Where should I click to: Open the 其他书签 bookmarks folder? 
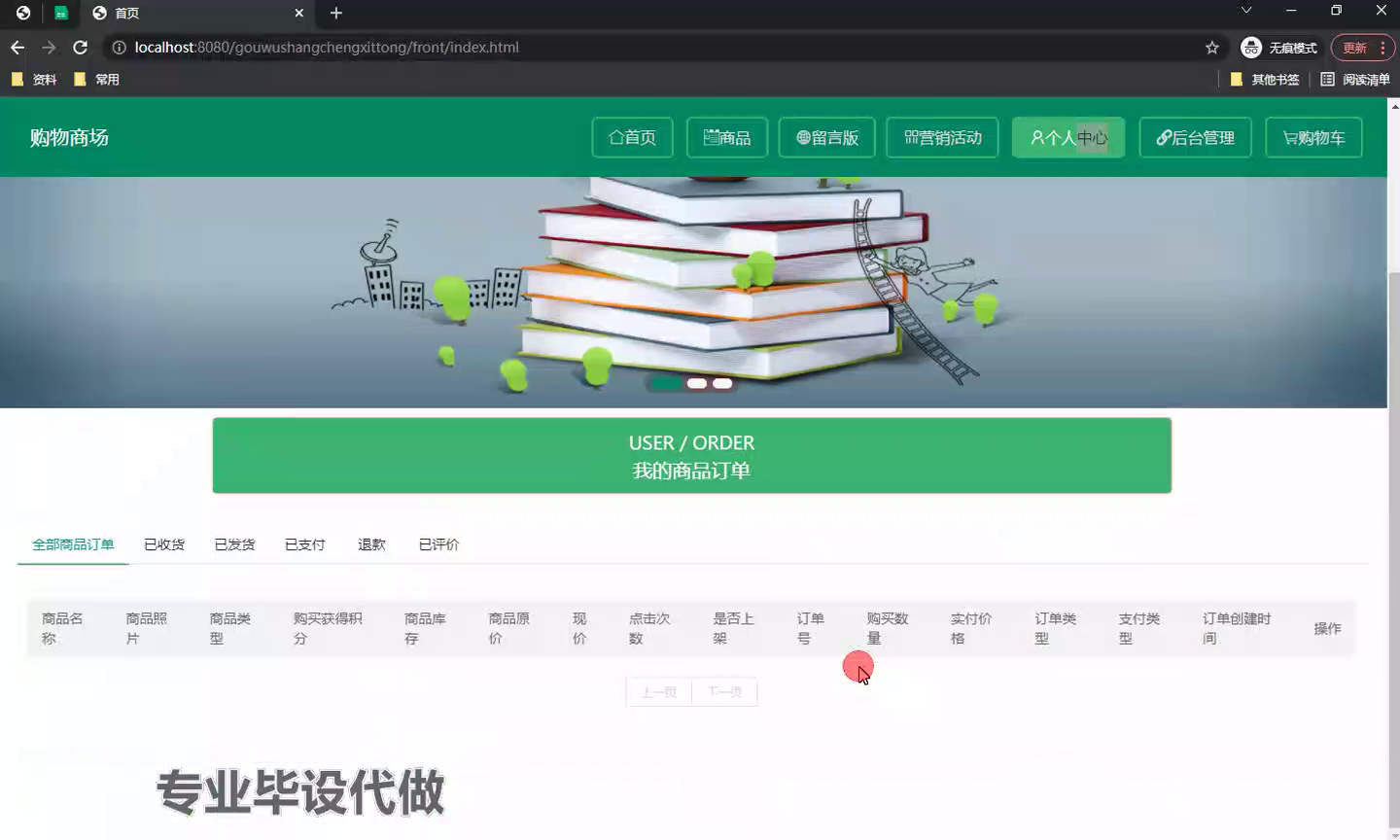tap(1265, 80)
